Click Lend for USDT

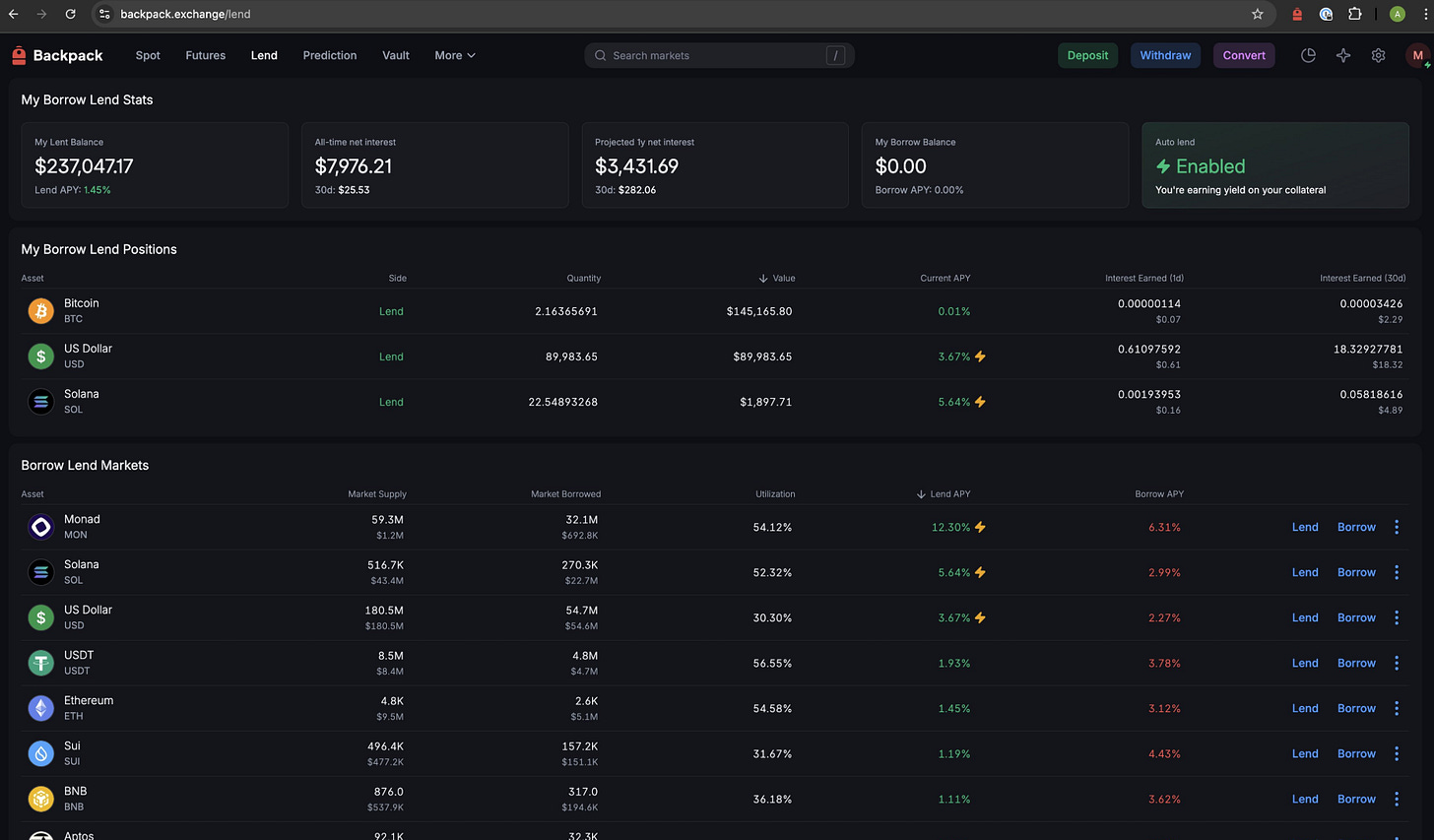click(x=1305, y=663)
